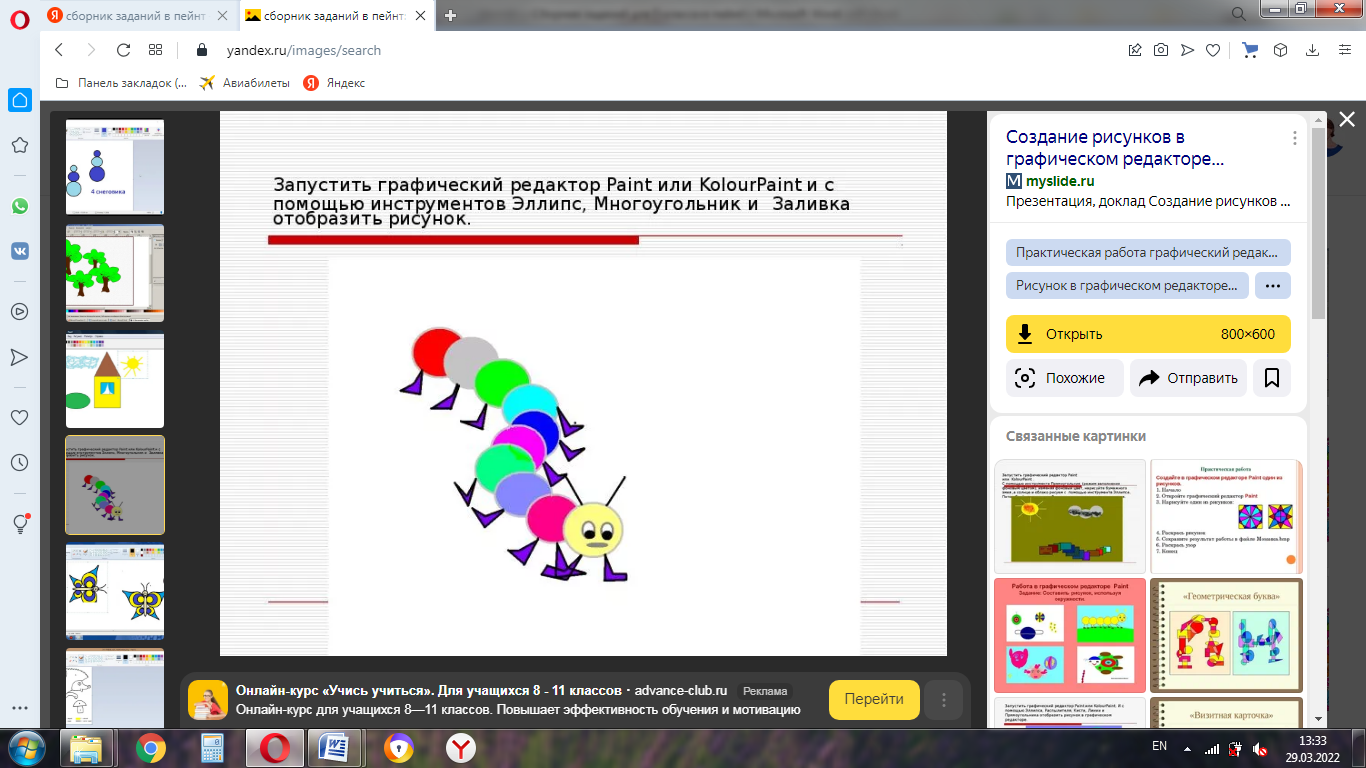The height and width of the screenshot is (768, 1366).
Task: Reload the page with the refresh icon
Action: 123,50
